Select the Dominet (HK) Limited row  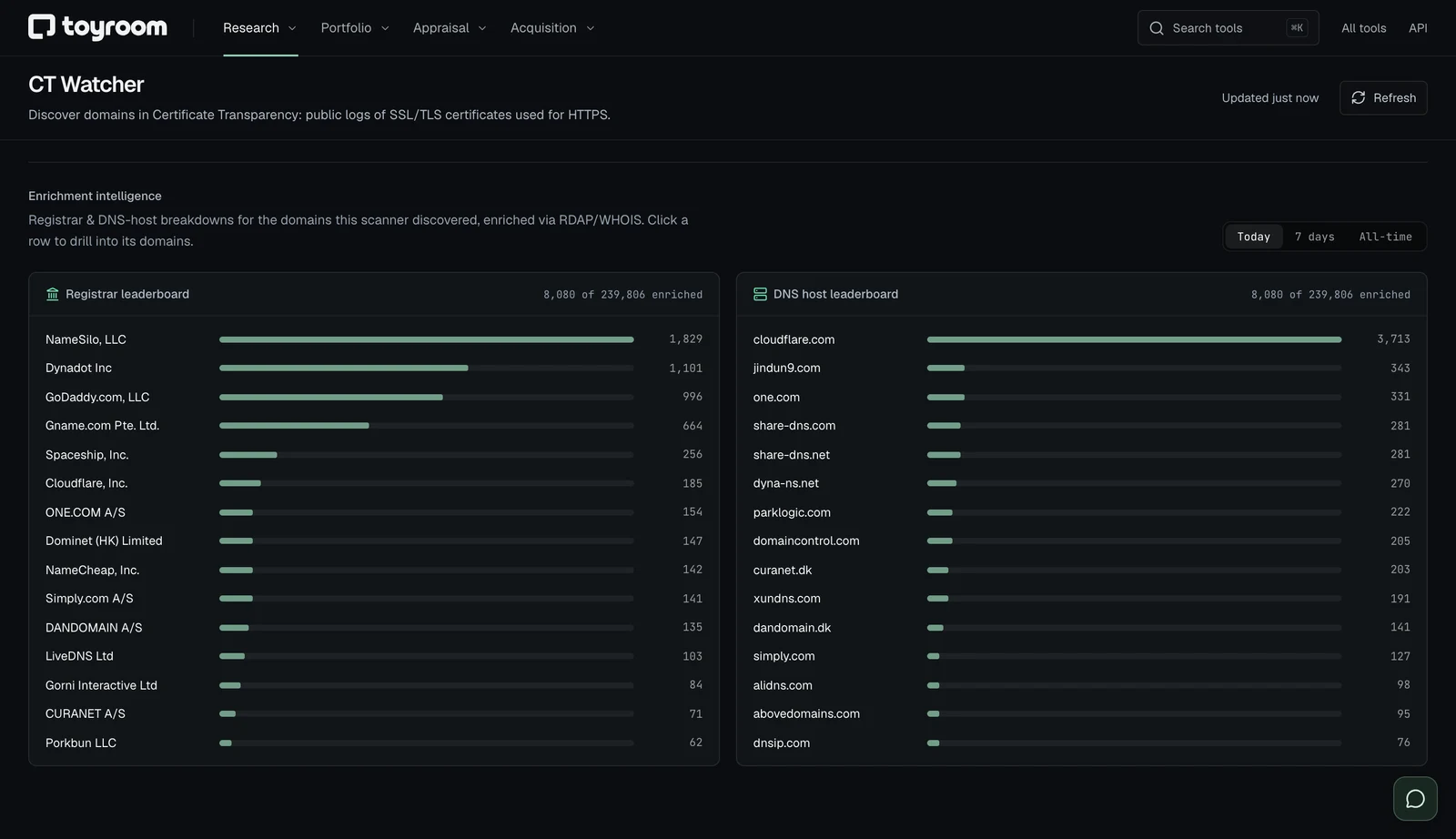[374, 541]
